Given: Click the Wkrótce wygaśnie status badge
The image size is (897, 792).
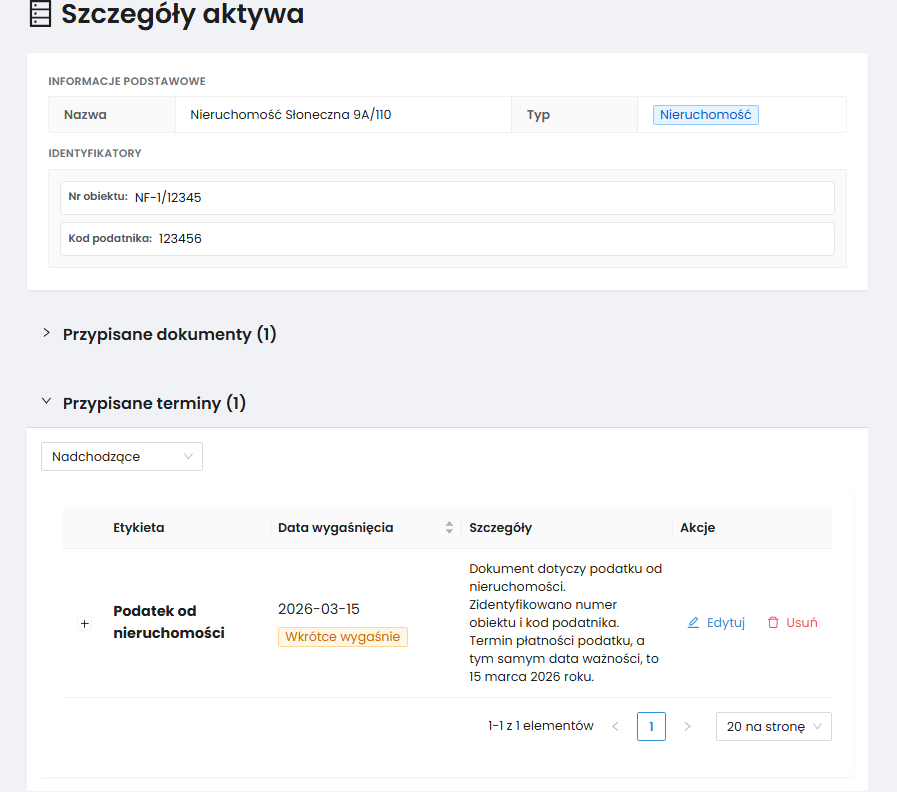Looking at the screenshot, I should click(343, 637).
